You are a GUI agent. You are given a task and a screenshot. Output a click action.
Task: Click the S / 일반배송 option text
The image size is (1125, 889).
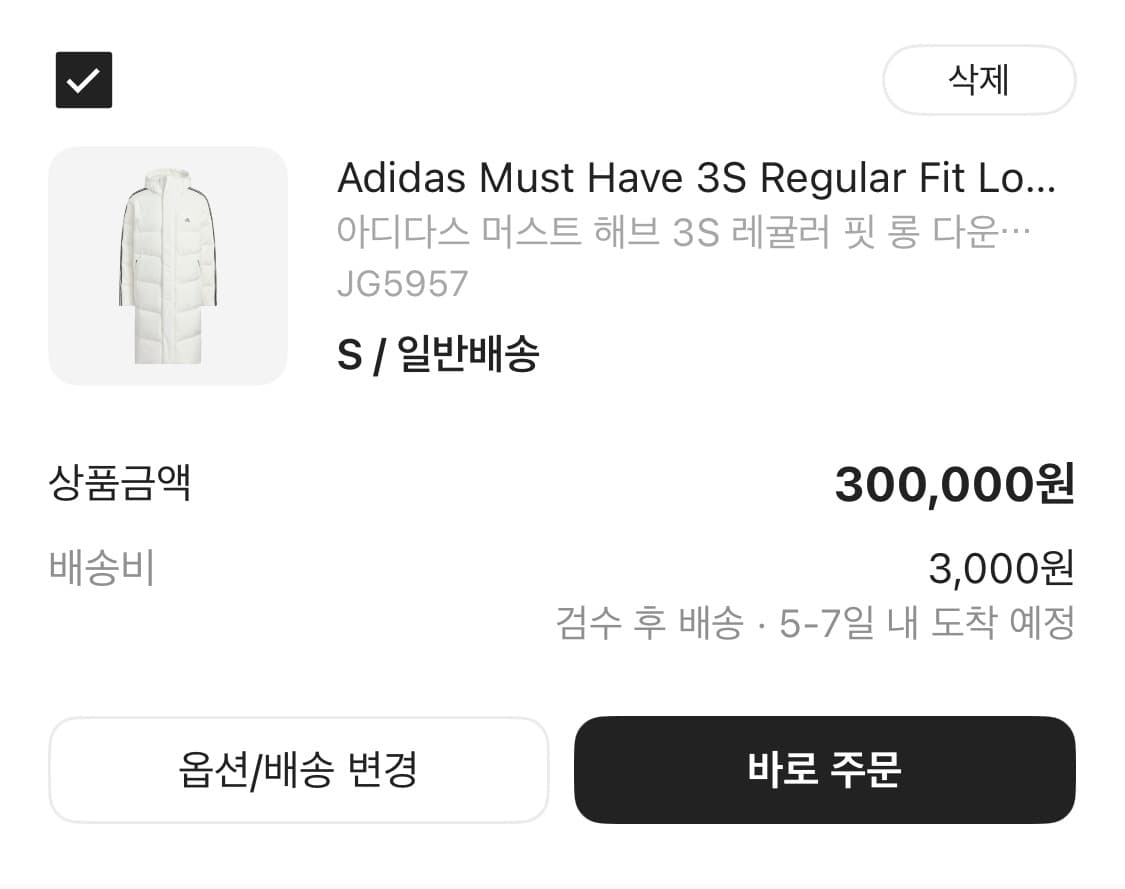pyautogui.click(x=439, y=355)
